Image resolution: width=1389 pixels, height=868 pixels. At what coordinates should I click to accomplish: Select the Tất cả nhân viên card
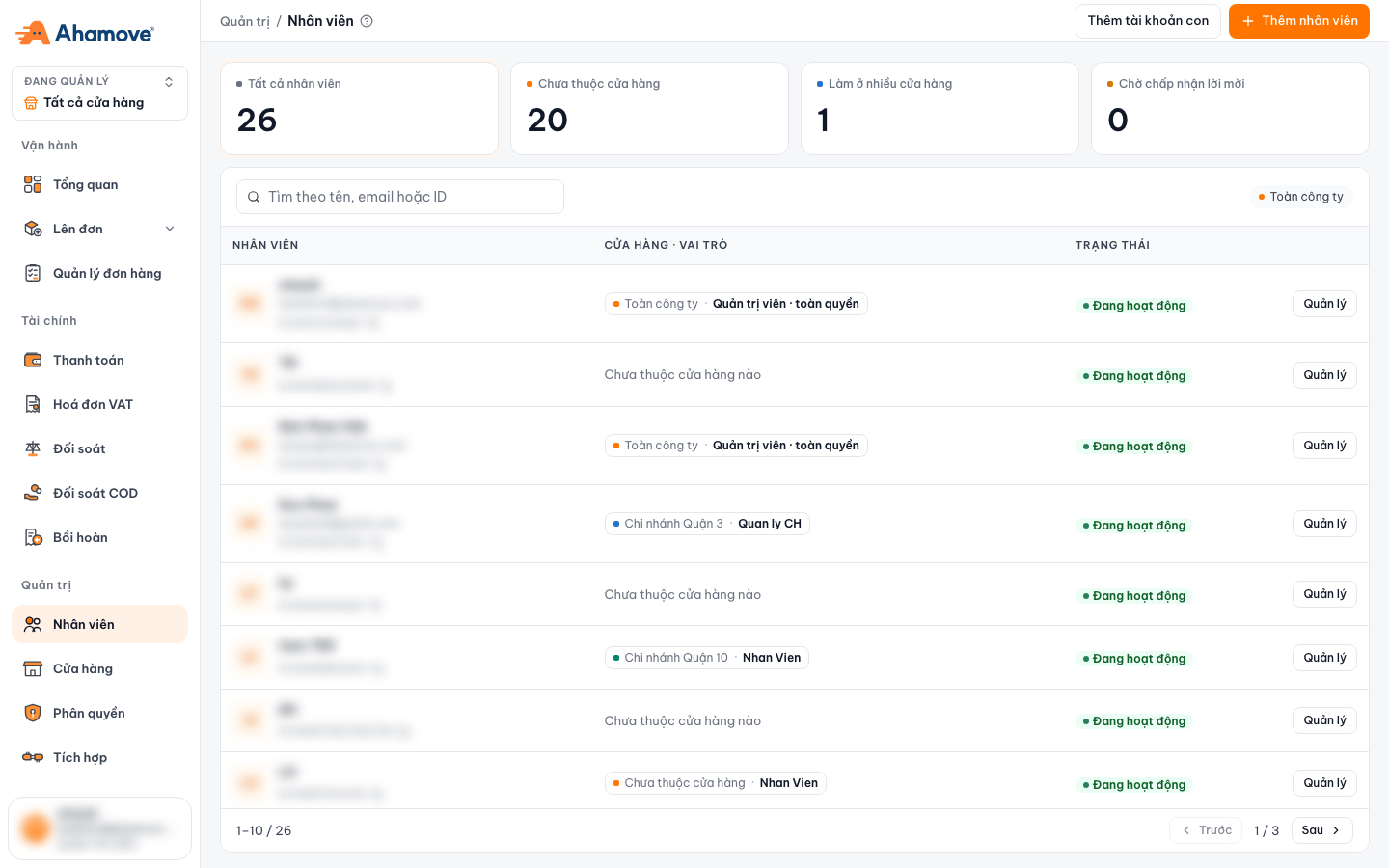tap(359, 108)
